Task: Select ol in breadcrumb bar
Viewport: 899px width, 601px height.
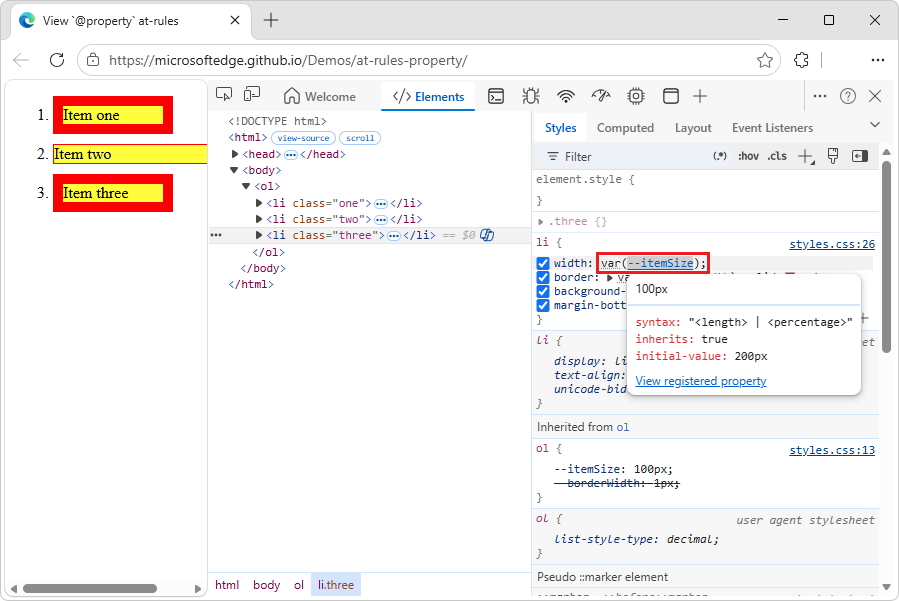Action: click(x=299, y=585)
